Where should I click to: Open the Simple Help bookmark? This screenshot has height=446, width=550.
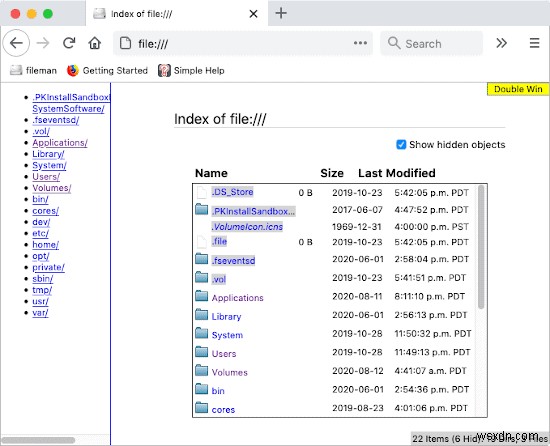[191, 70]
